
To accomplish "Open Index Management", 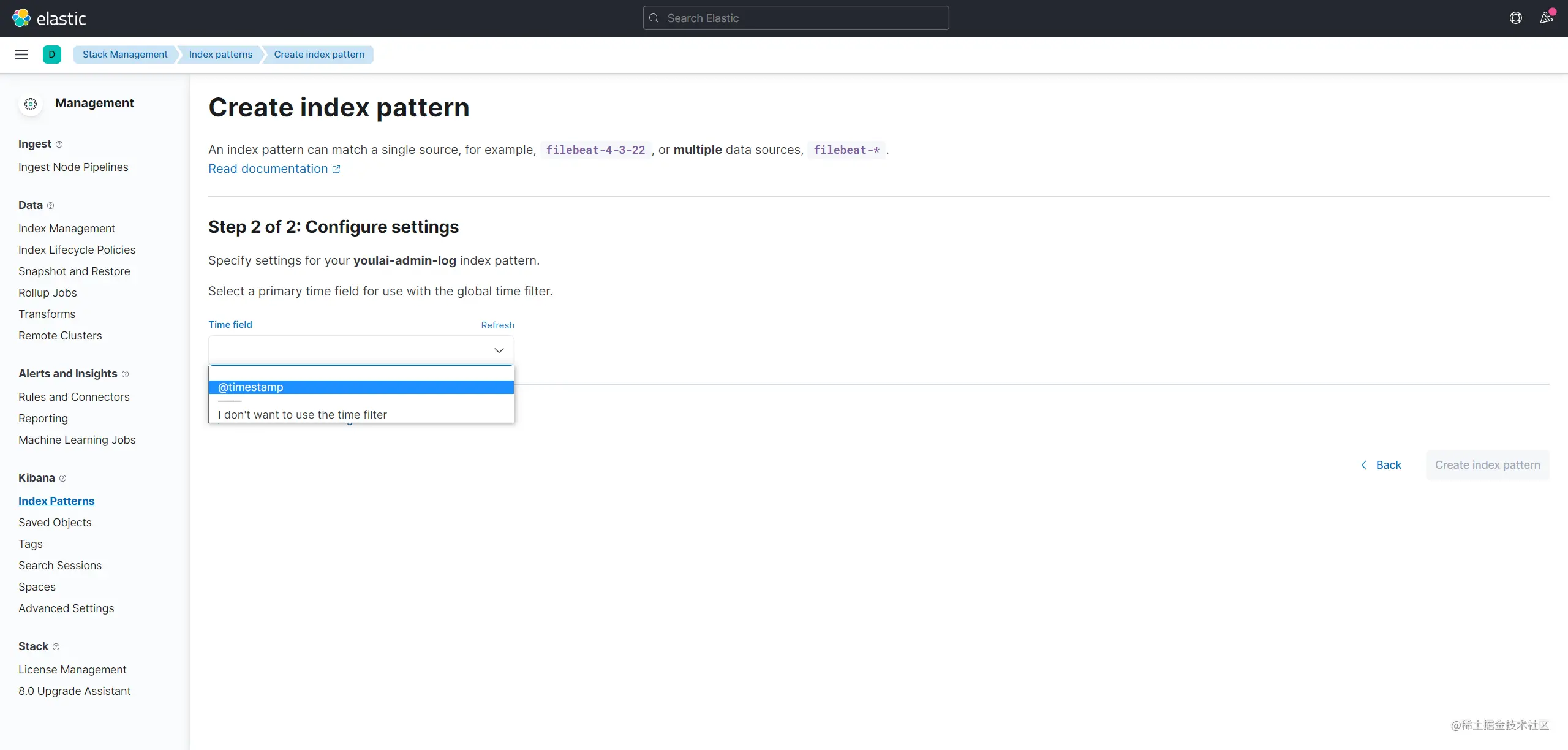I will (x=67, y=229).
